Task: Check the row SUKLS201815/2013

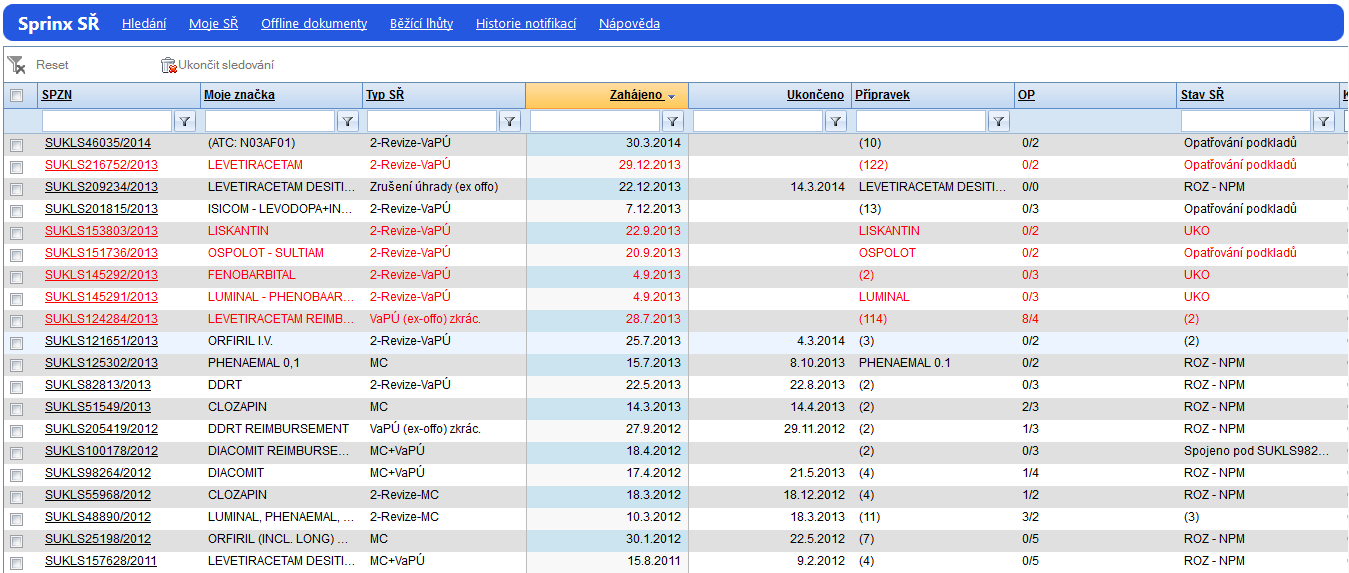Action: point(16,211)
